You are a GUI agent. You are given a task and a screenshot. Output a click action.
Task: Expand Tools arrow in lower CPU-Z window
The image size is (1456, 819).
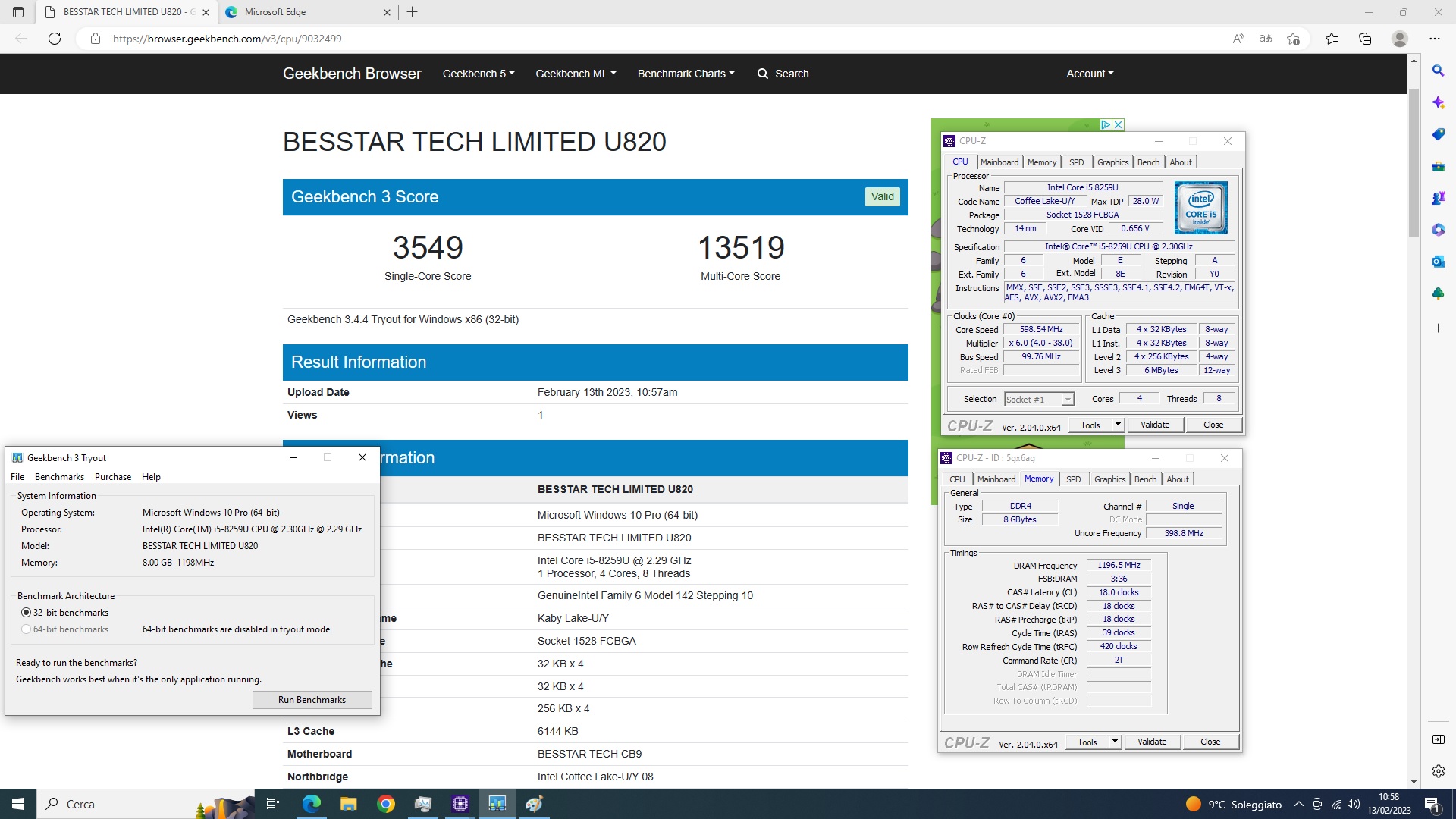tap(1115, 742)
